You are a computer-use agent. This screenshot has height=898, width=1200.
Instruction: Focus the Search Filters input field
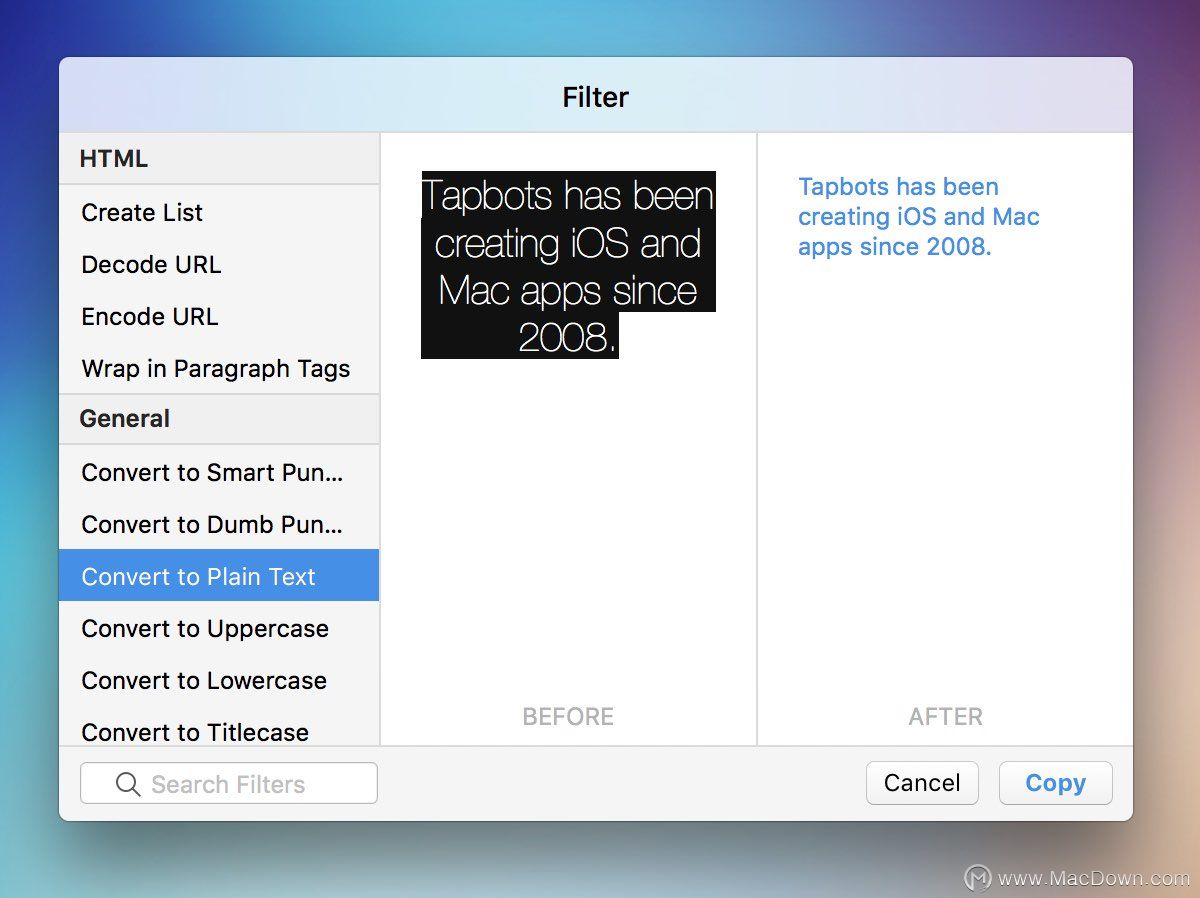click(229, 783)
